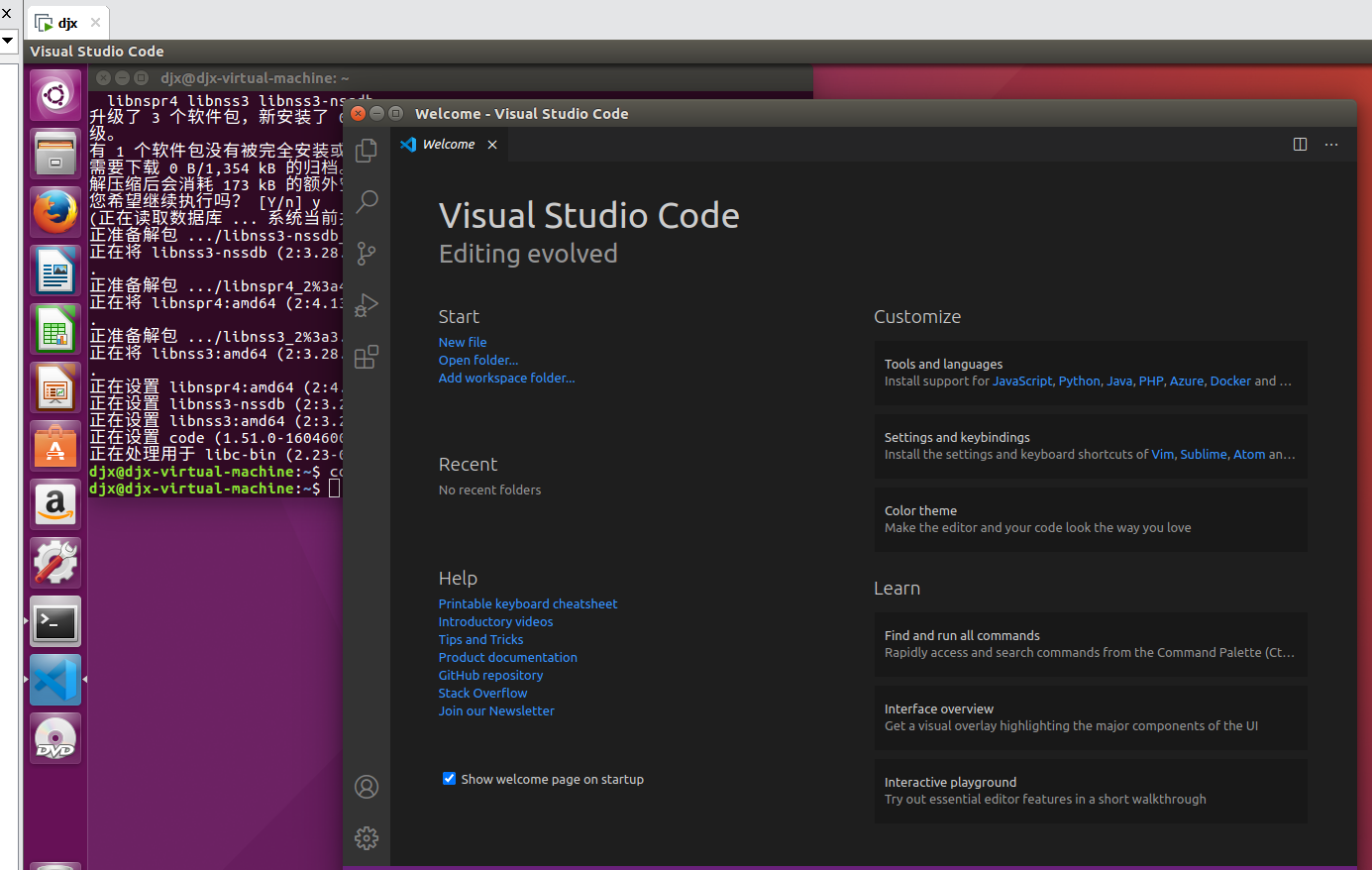
Task: Install Vim keybindings link
Action: (1162, 454)
